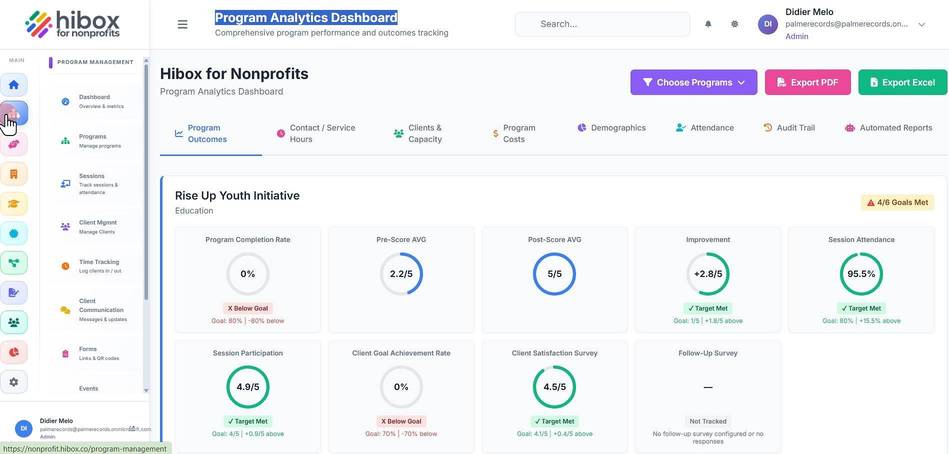
Task: Open the notifications bell icon
Action: pyautogui.click(x=708, y=24)
